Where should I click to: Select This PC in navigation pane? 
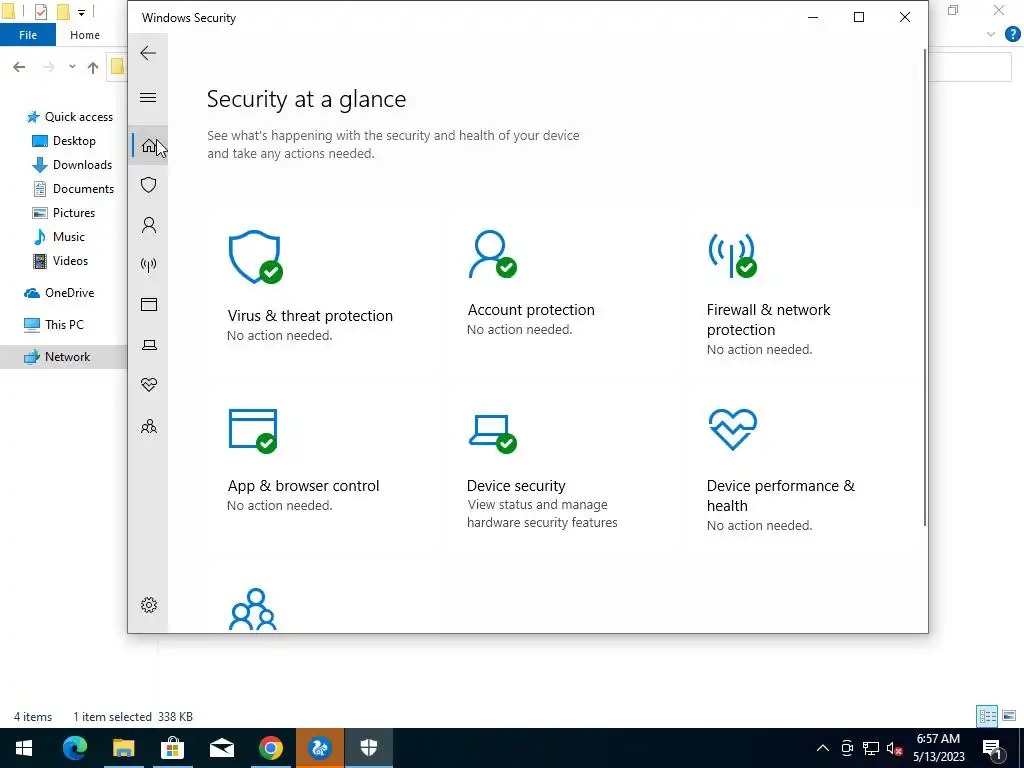click(x=54, y=325)
